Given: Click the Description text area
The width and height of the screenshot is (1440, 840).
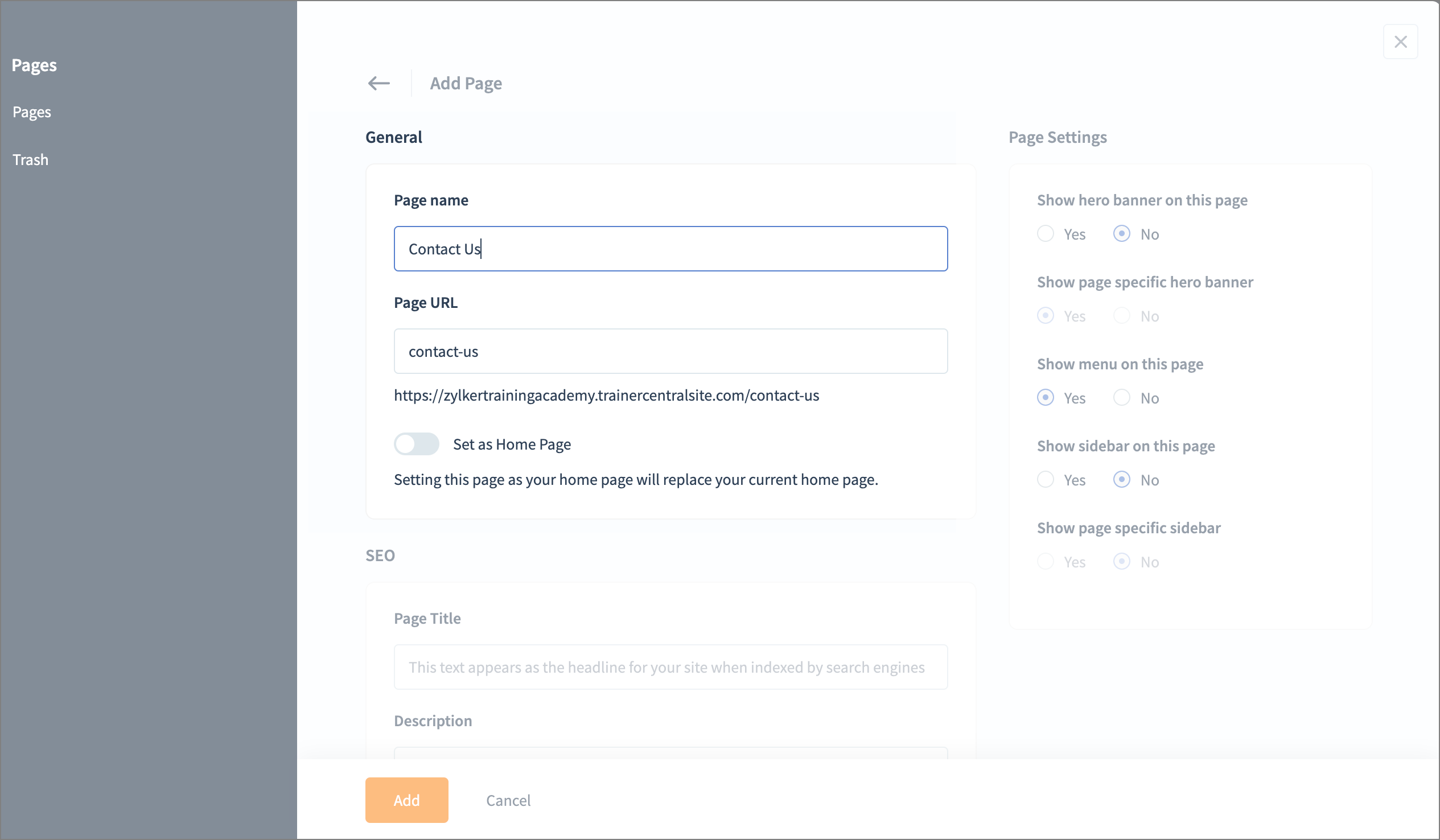Looking at the screenshot, I should tap(670, 752).
